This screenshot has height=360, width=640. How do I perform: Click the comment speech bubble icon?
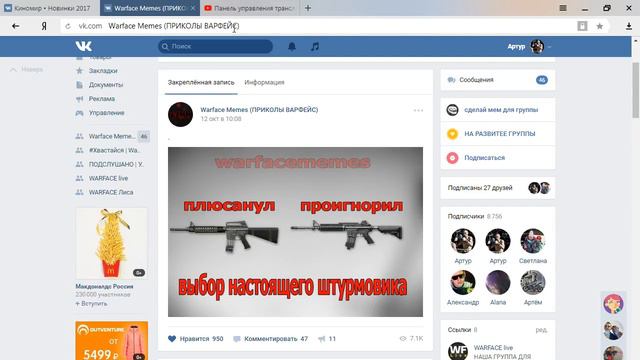point(237,339)
